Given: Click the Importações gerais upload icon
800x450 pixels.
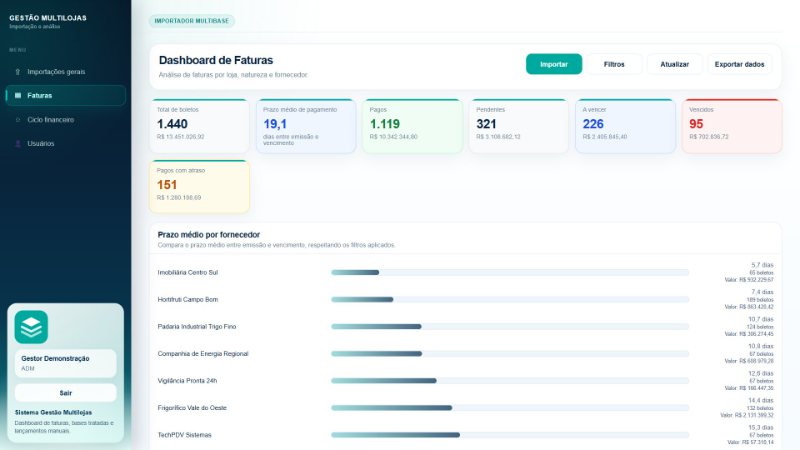Looking at the screenshot, I should pos(18,72).
